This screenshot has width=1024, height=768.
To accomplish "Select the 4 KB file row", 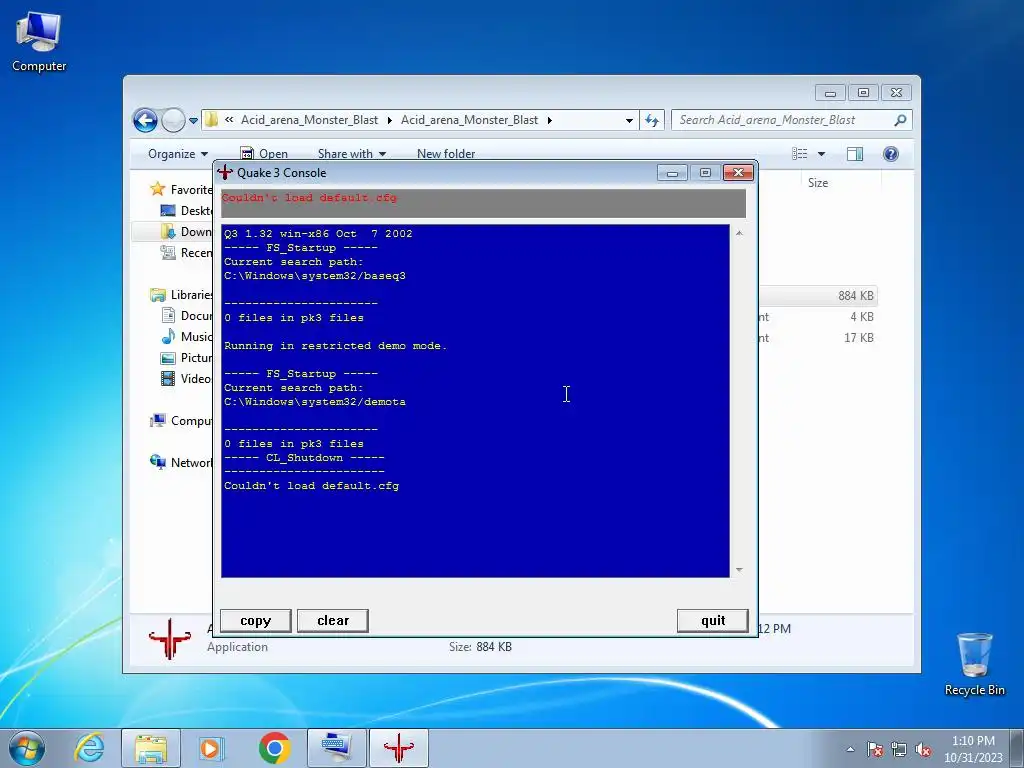I will (818, 317).
